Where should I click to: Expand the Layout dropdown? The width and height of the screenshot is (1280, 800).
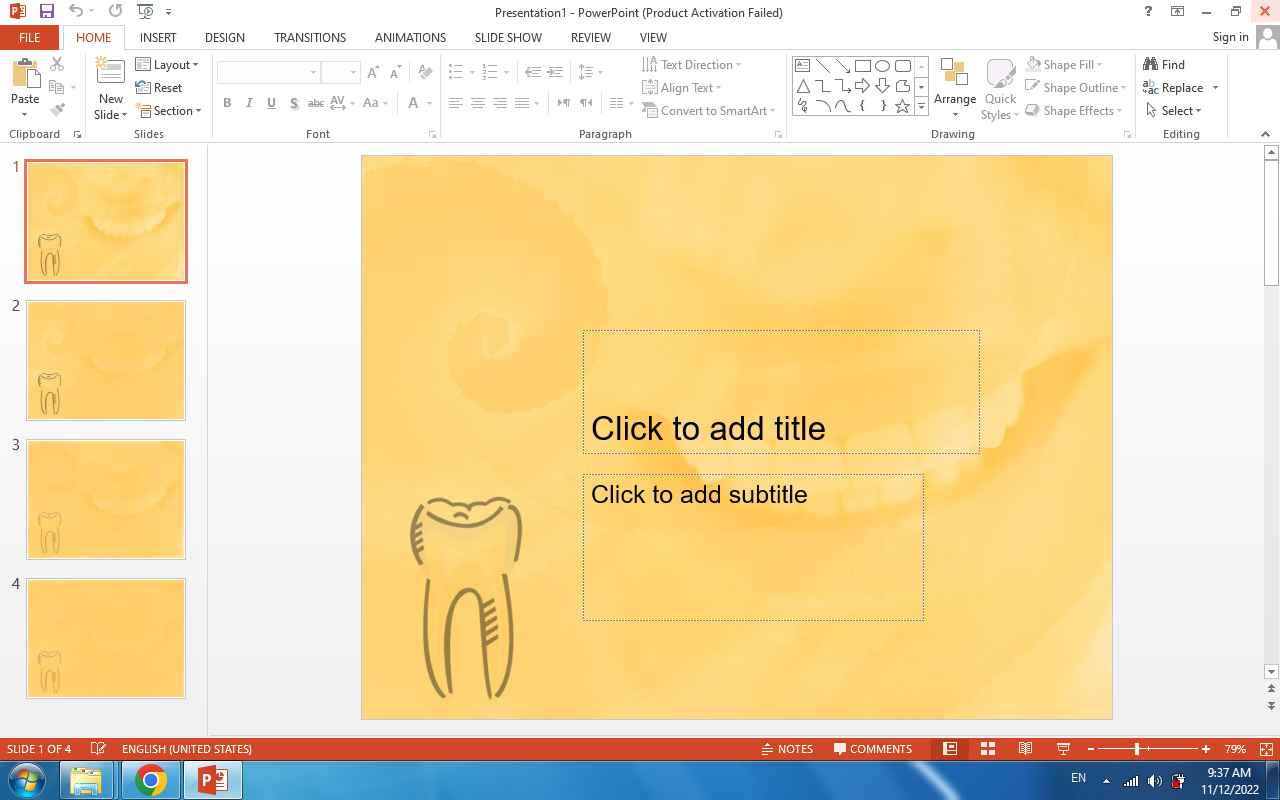pos(170,65)
